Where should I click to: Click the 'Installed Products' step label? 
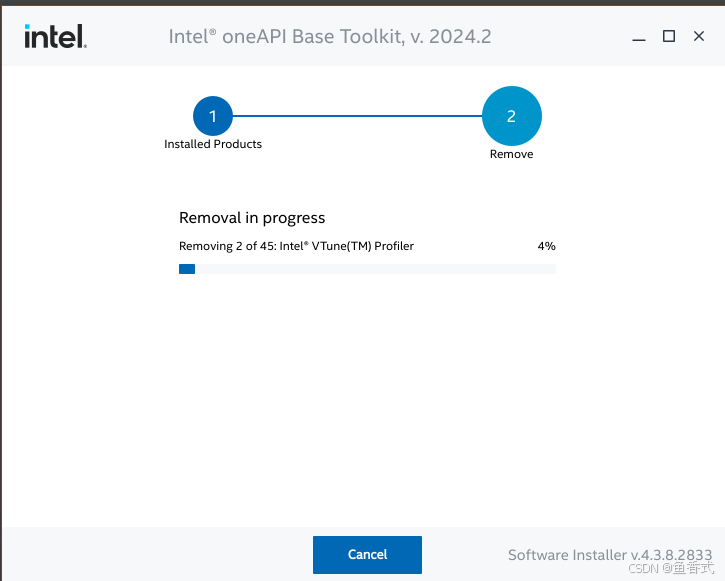(x=213, y=144)
